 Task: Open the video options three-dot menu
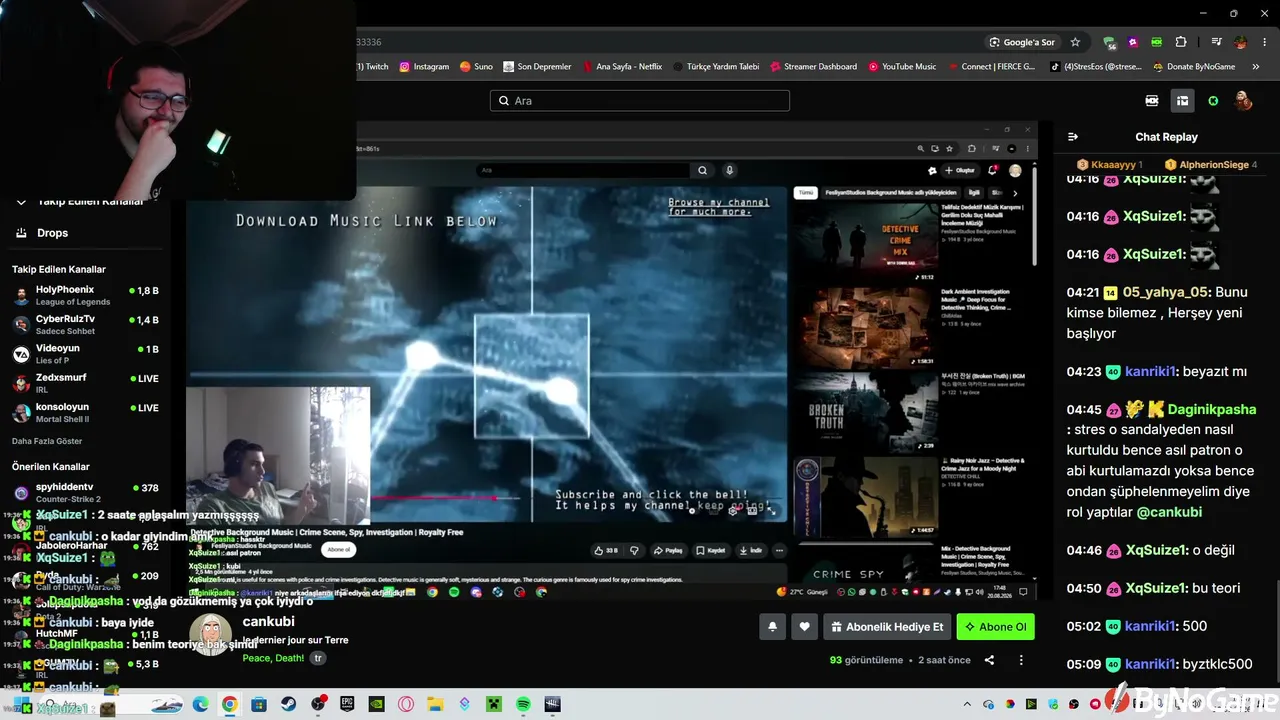pos(1021,660)
